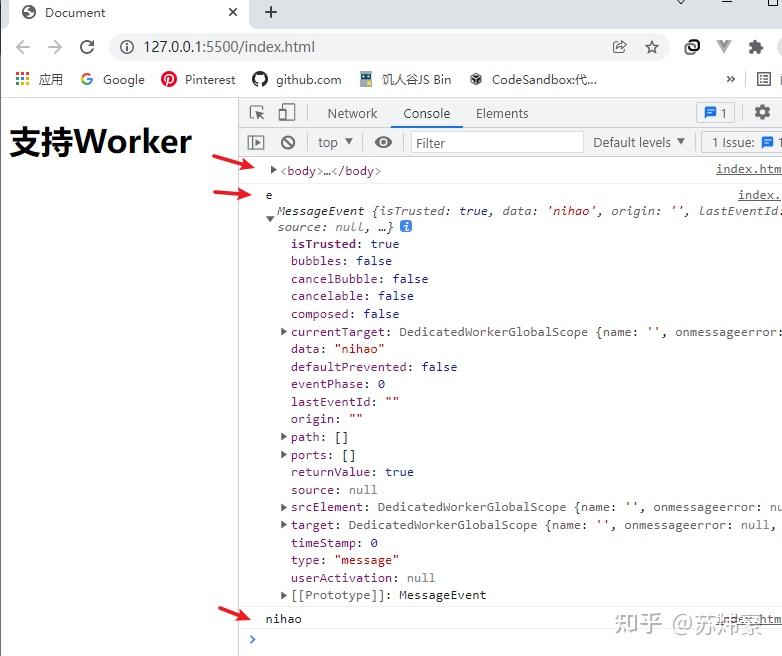Switch to the Console tab
The height and width of the screenshot is (656, 782).
426,114
